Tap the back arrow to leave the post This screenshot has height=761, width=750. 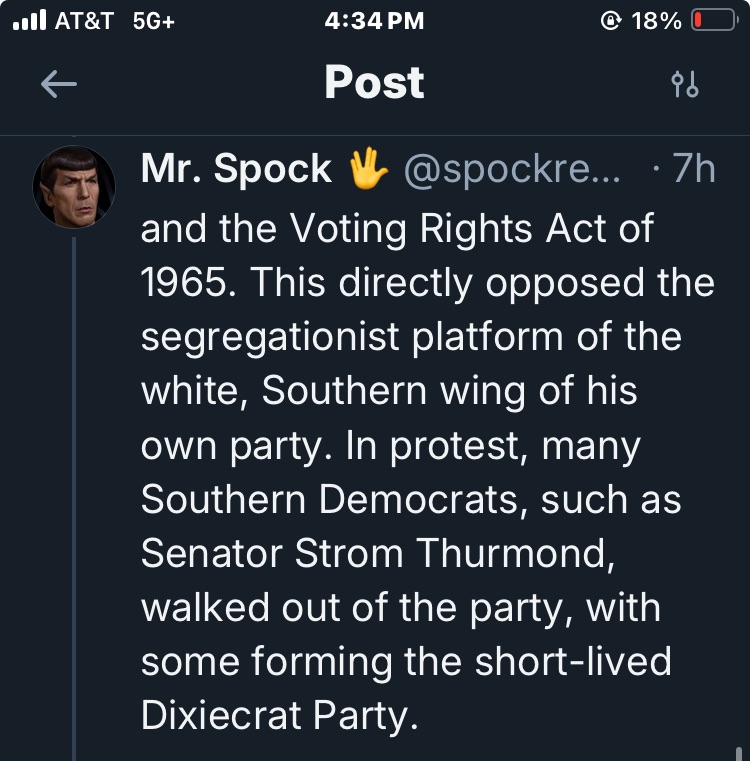click(x=59, y=85)
